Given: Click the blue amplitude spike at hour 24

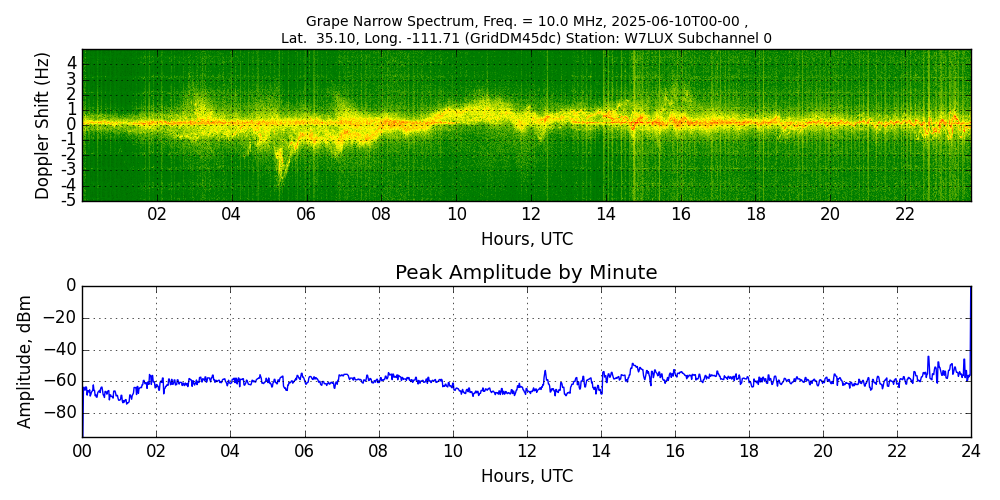Looking at the screenshot, I should [970, 332].
